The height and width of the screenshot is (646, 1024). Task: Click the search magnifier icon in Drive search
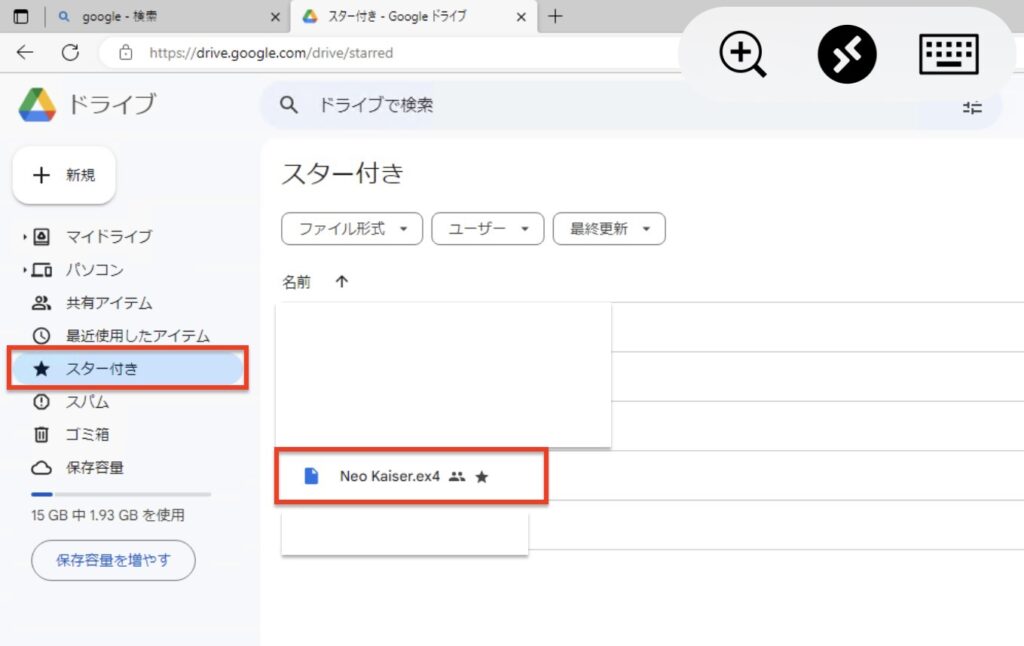289,105
